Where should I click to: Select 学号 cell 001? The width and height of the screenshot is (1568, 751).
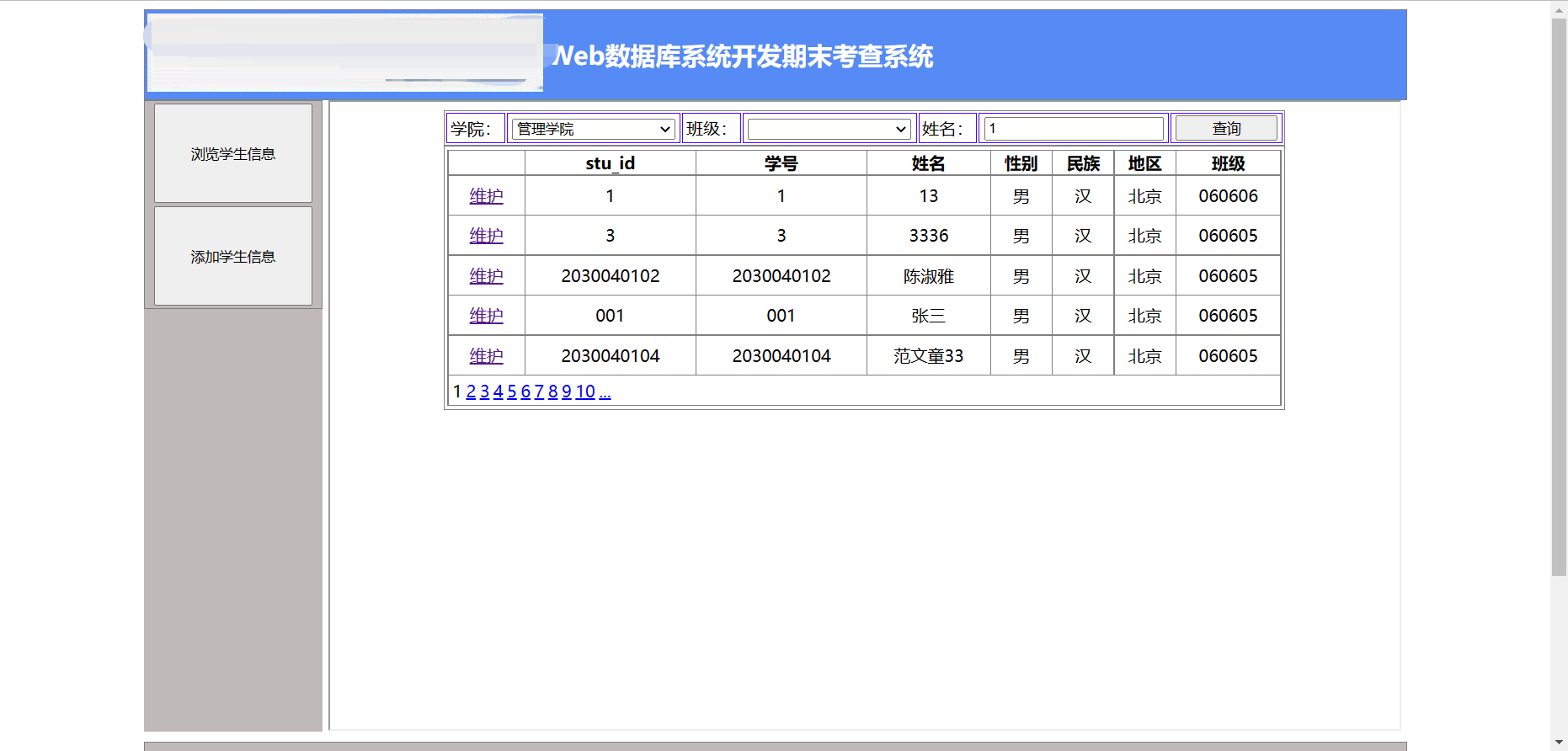(x=781, y=316)
